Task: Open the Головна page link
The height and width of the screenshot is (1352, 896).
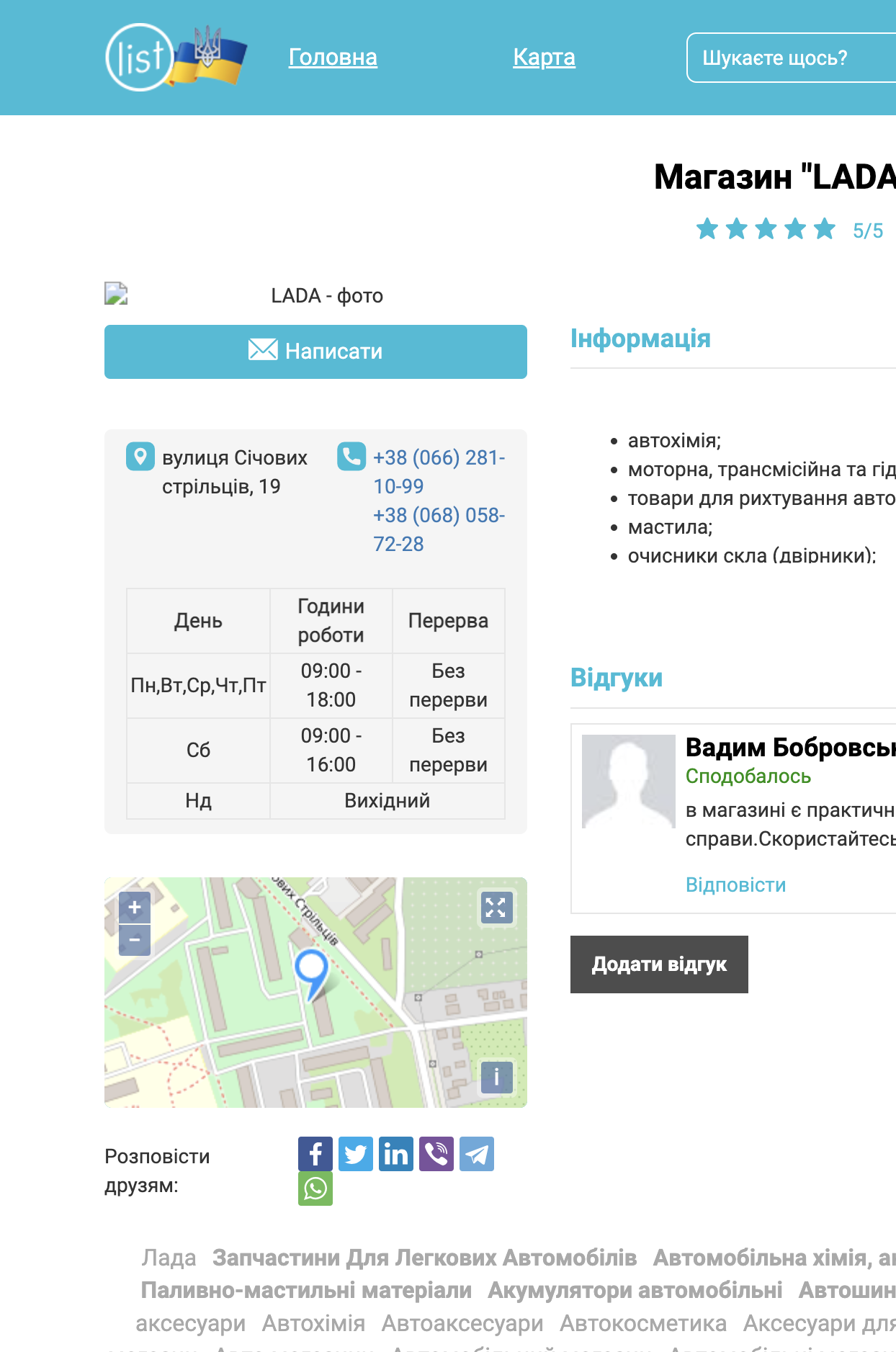Action: [x=333, y=57]
